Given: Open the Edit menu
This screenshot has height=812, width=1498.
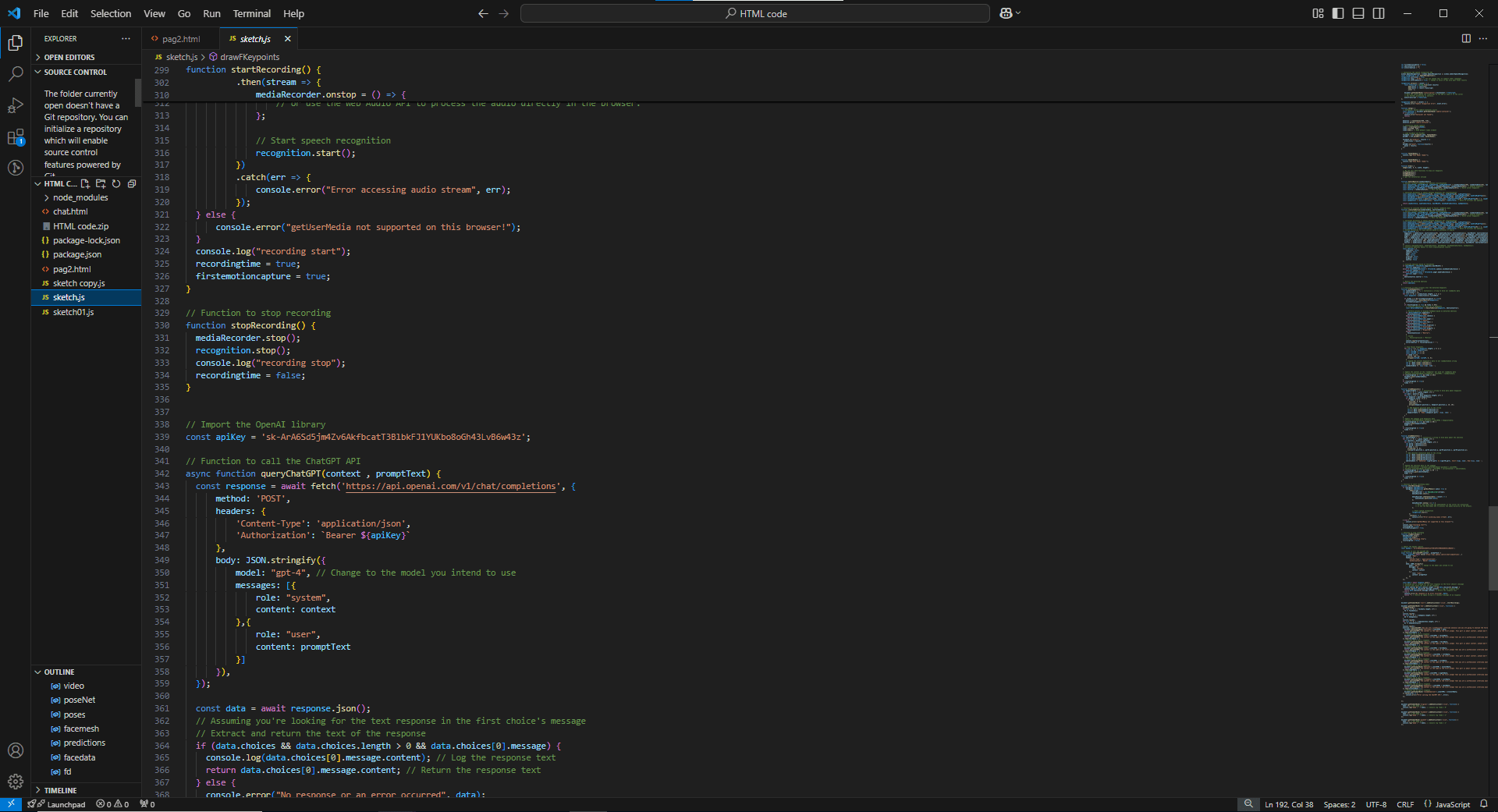Looking at the screenshot, I should 69,13.
